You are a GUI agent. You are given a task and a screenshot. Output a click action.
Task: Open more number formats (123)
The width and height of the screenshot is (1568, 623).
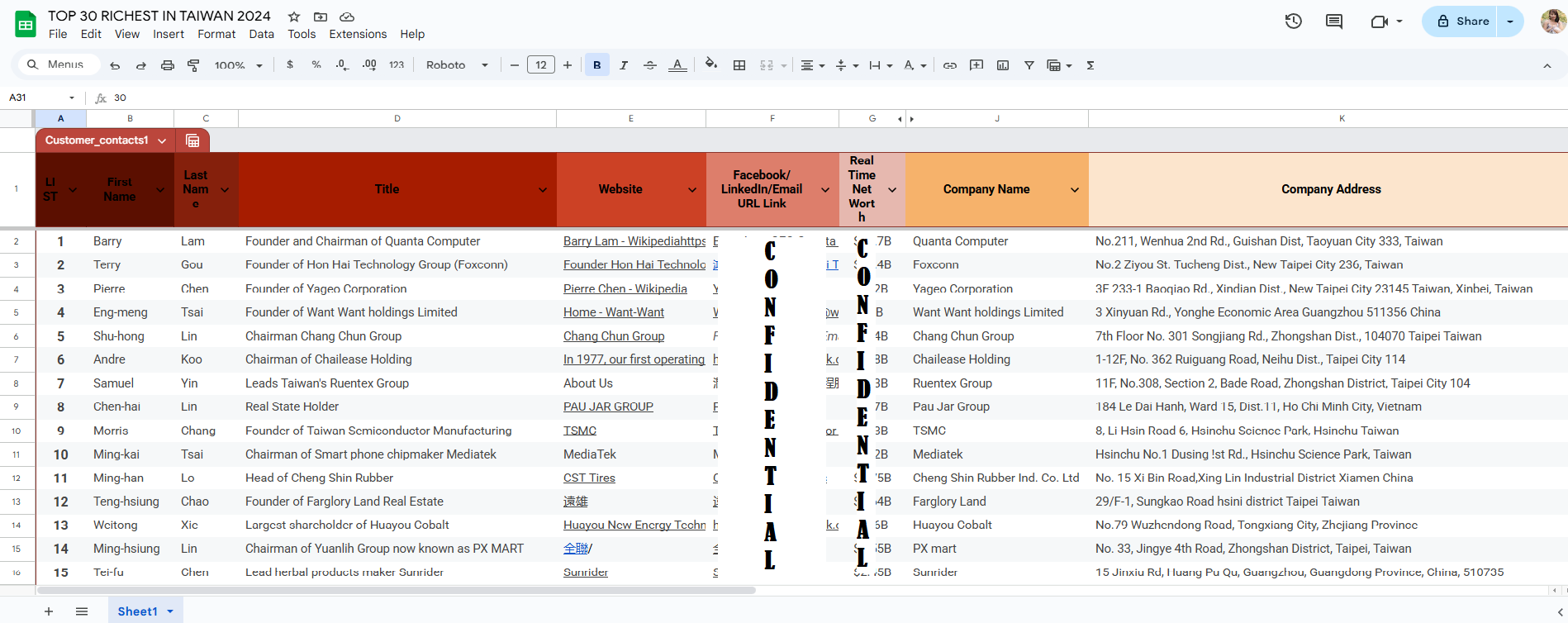point(397,65)
